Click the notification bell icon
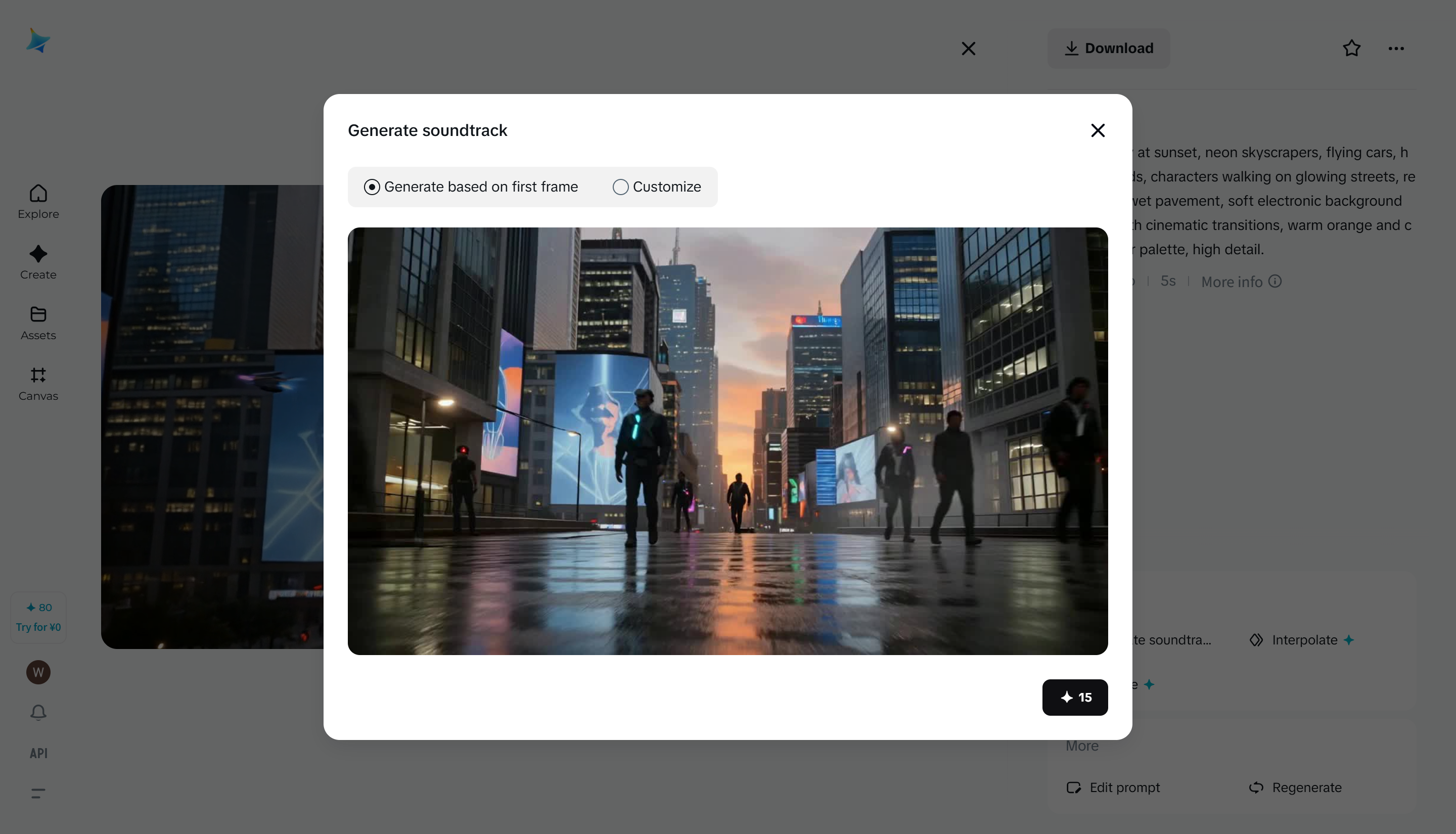 click(x=38, y=712)
